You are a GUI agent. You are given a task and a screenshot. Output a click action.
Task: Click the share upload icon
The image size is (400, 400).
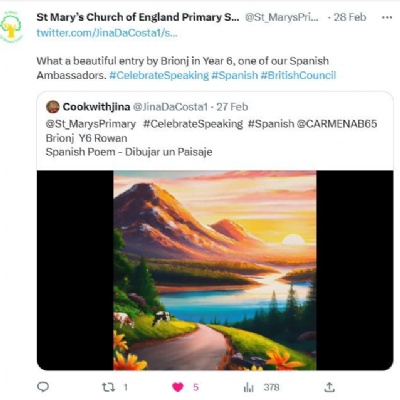(x=329, y=387)
